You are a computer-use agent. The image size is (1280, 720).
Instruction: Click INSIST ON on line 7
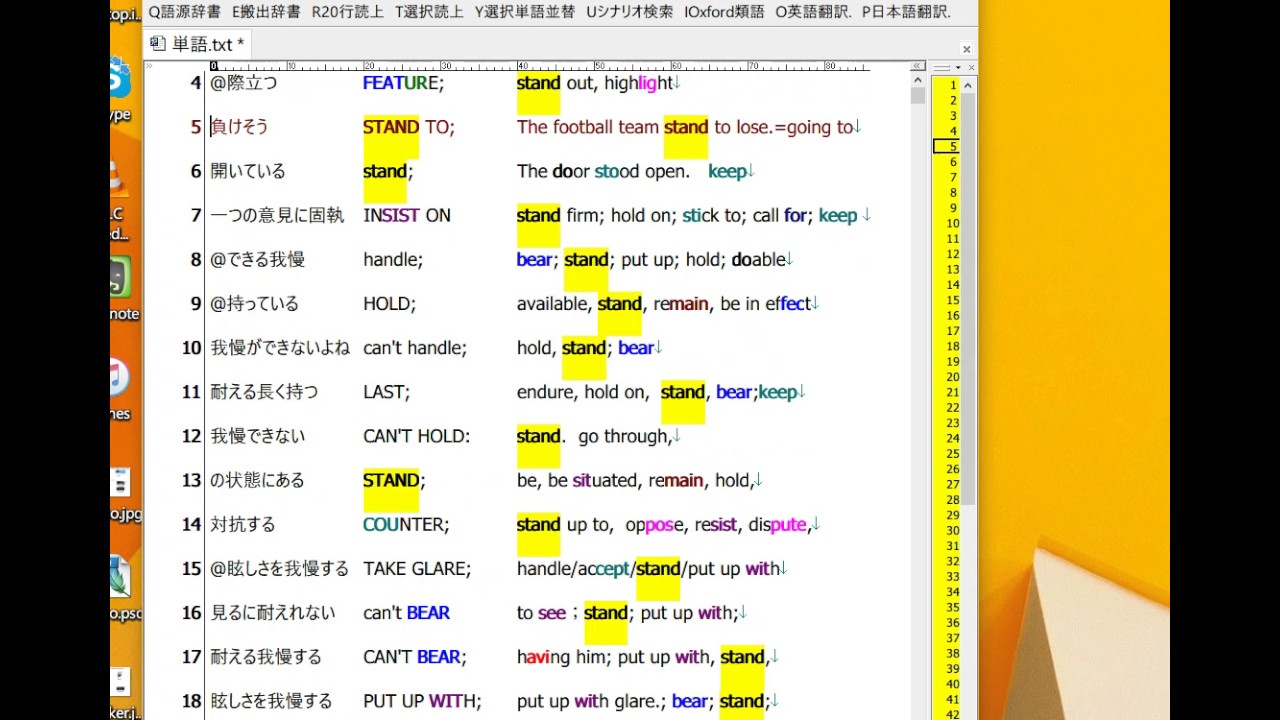click(407, 215)
